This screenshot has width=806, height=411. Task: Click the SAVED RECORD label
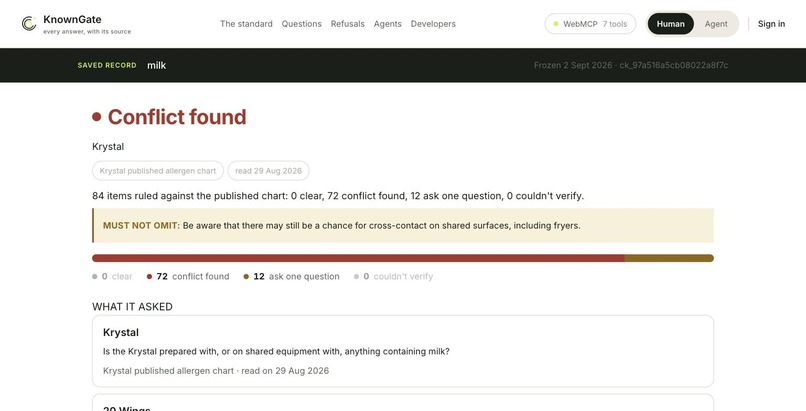pyautogui.click(x=107, y=65)
